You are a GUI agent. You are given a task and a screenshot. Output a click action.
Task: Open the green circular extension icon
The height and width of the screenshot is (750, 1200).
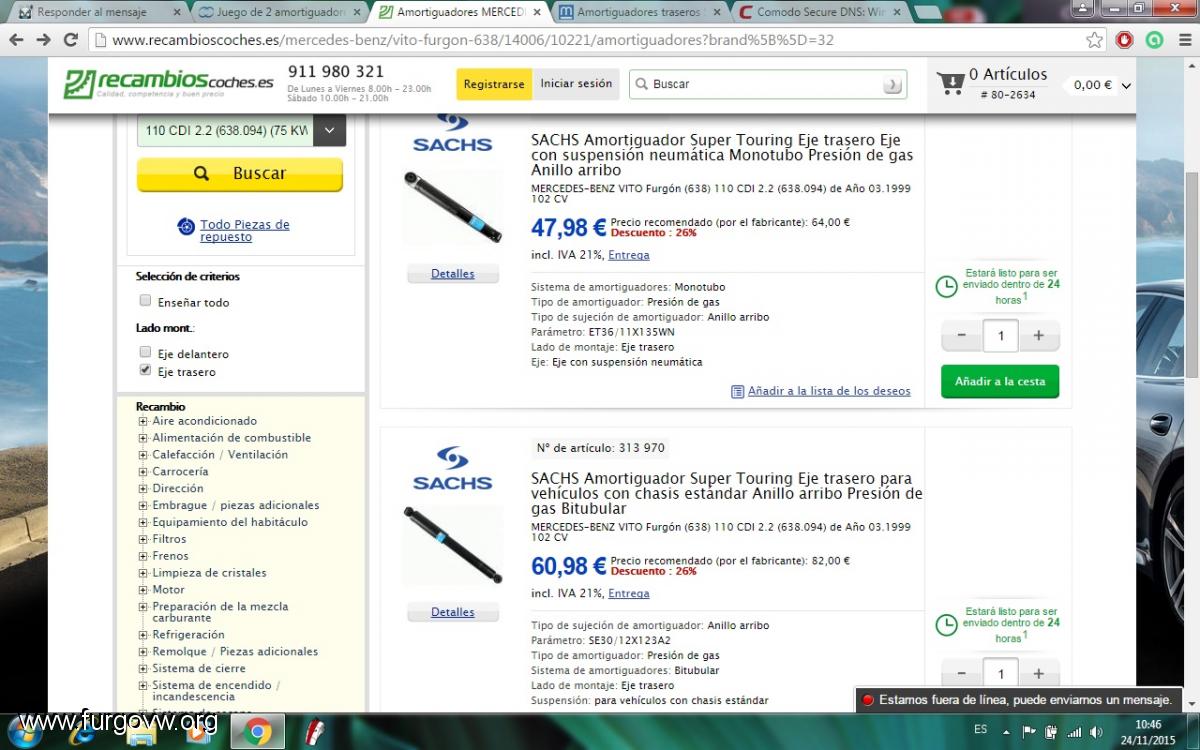(x=1154, y=40)
